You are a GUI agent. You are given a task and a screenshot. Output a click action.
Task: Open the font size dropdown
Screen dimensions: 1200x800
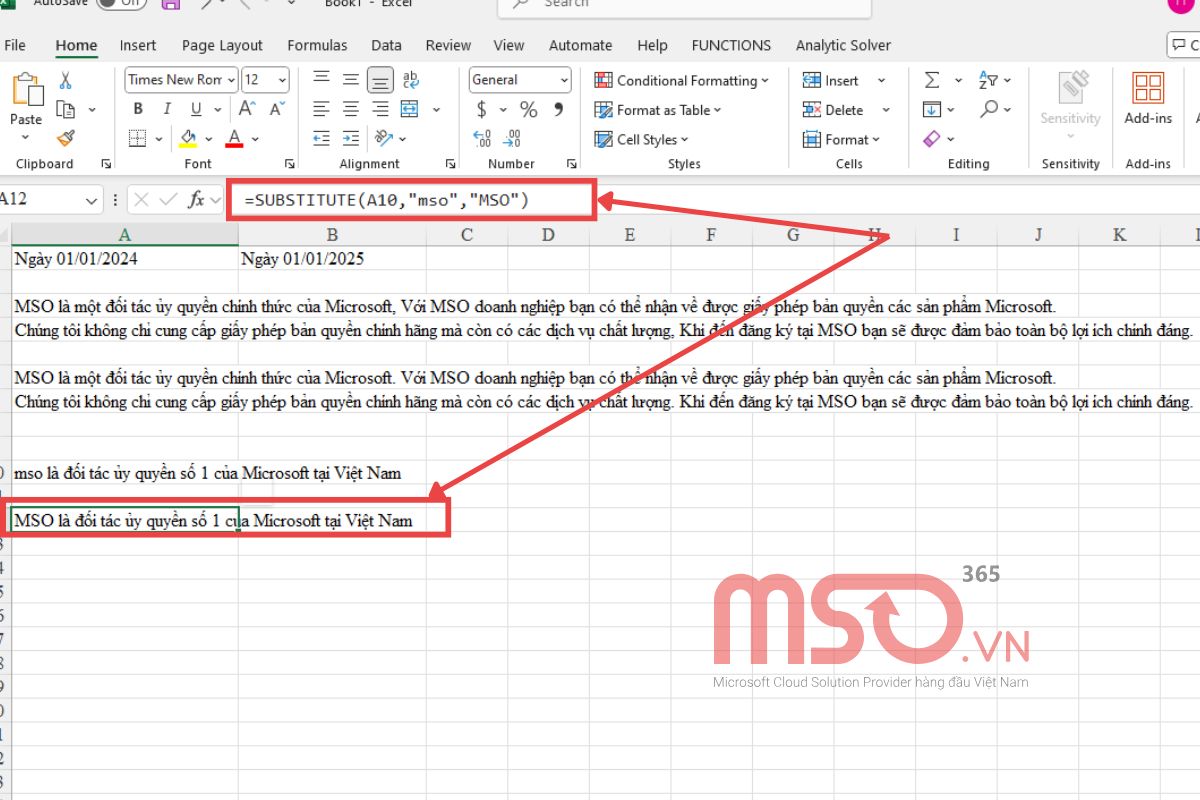pos(282,80)
